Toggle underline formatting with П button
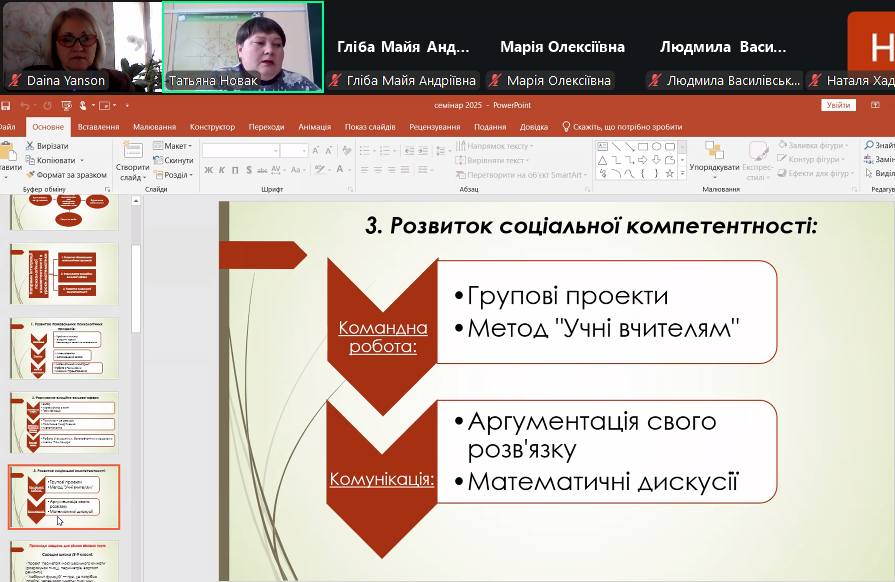Viewport: 895px width, 582px height. 236,170
